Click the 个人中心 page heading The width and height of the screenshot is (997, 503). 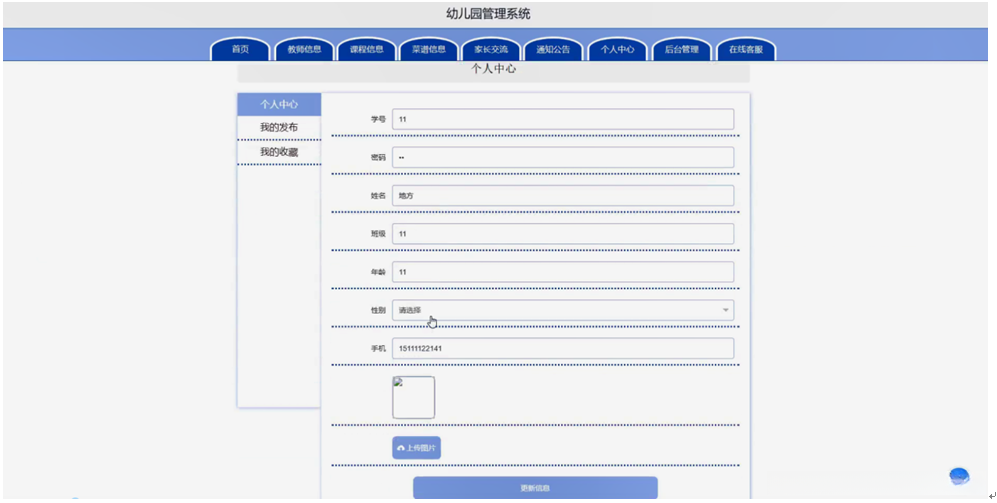(x=493, y=69)
